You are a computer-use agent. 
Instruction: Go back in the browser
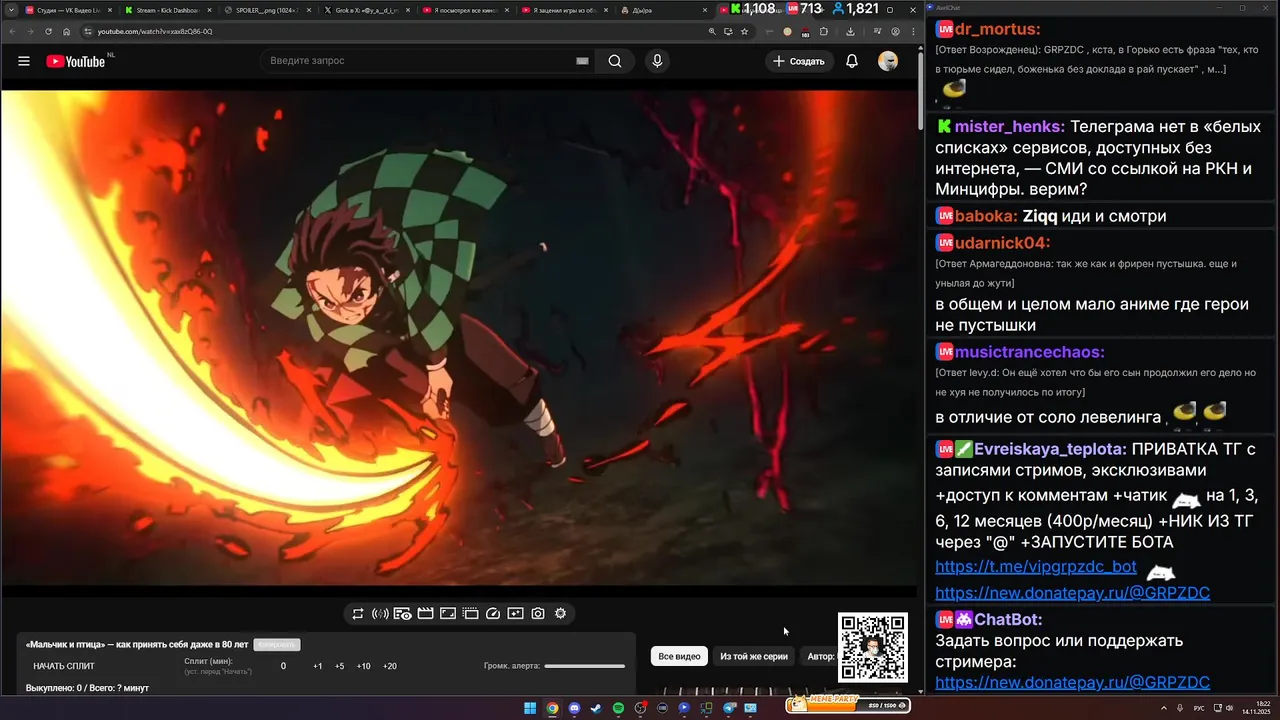coord(12,31)
